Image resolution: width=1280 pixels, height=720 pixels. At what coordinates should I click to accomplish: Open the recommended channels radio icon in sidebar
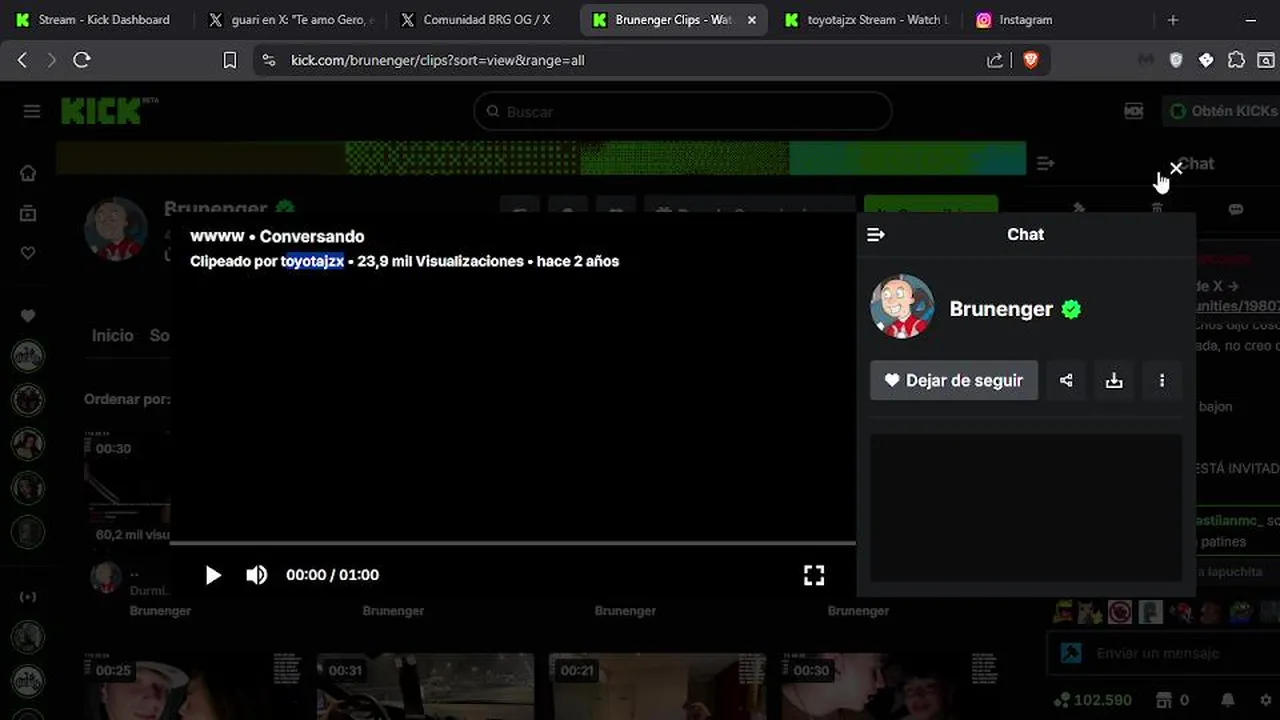(28, 597)
